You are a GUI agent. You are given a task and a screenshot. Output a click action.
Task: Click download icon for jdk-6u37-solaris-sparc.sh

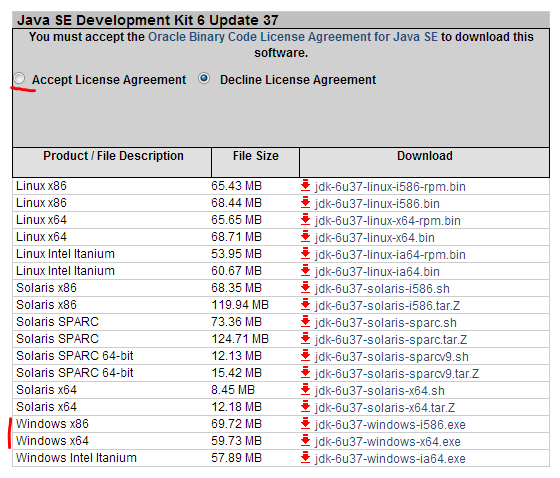coord(305,322)
